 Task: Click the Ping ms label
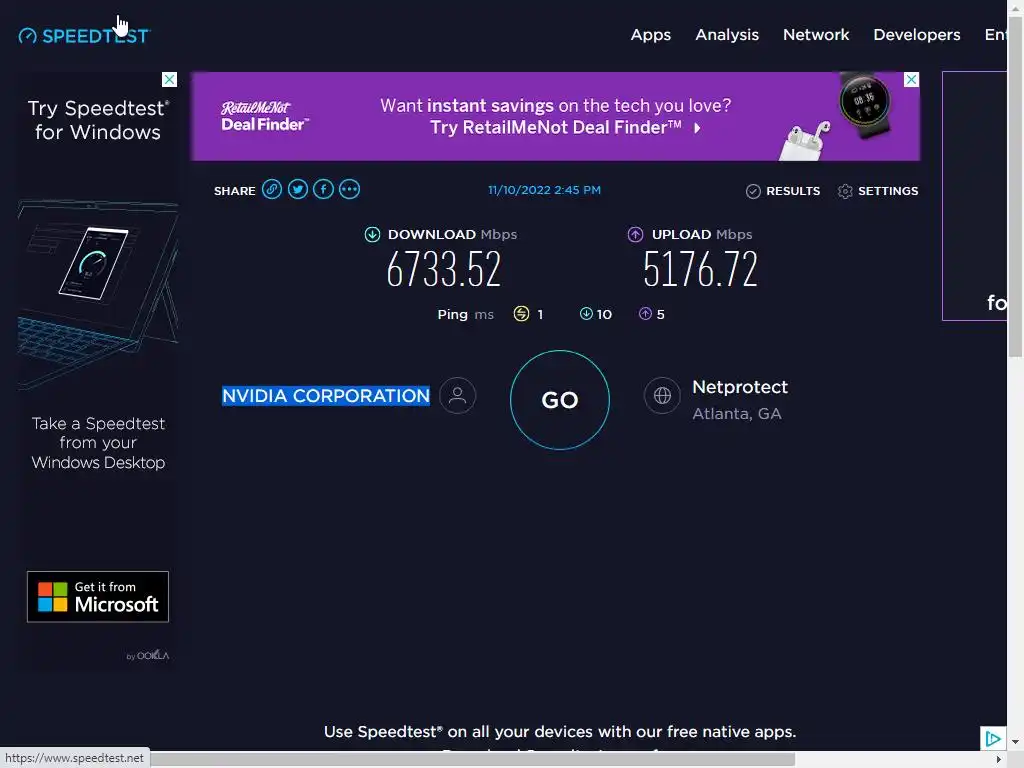pos(466,314)
